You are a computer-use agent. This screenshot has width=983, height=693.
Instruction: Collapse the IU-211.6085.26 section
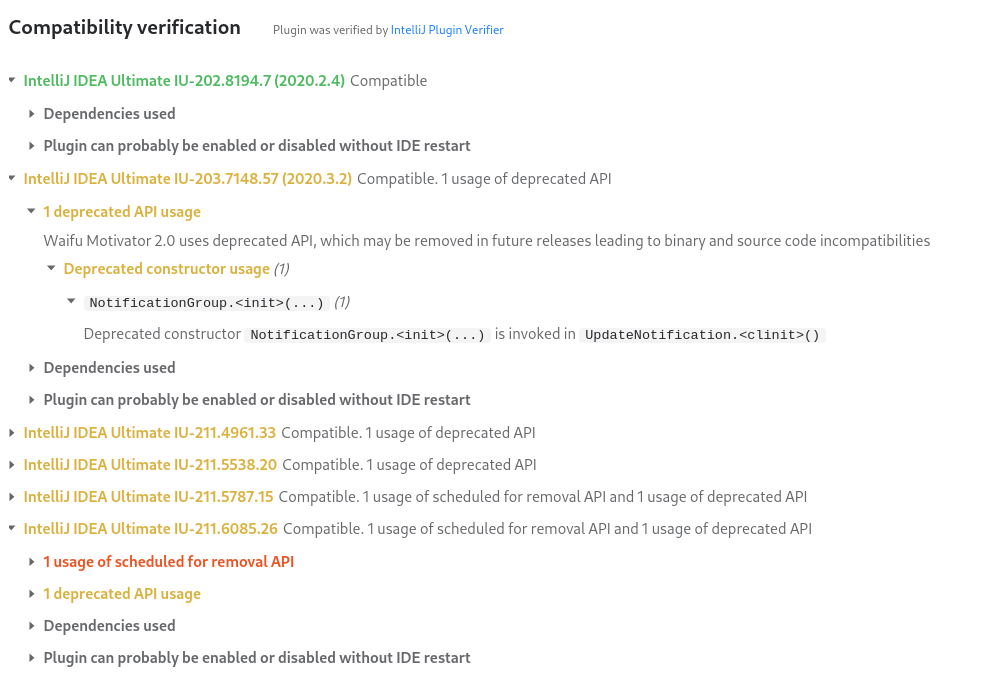tap(11, 529)
